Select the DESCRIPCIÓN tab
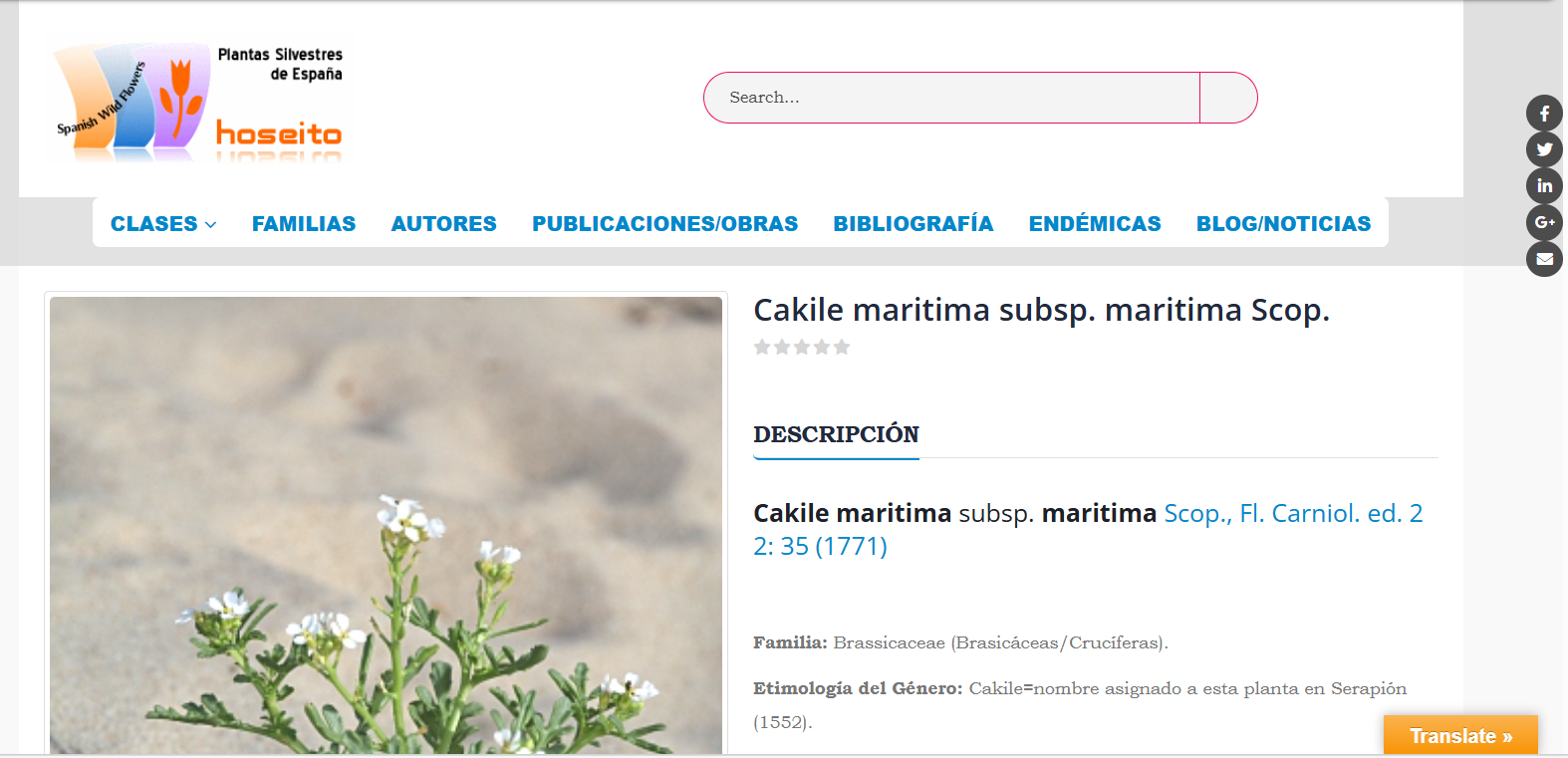Image resolution: width=1568 pixels, height=758 pixels. [836, 434]
